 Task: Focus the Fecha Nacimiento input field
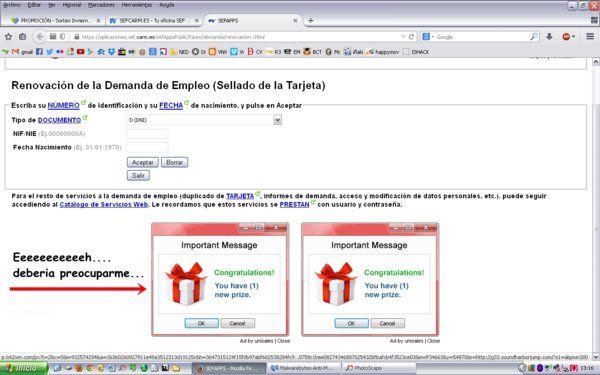(147, 147)
